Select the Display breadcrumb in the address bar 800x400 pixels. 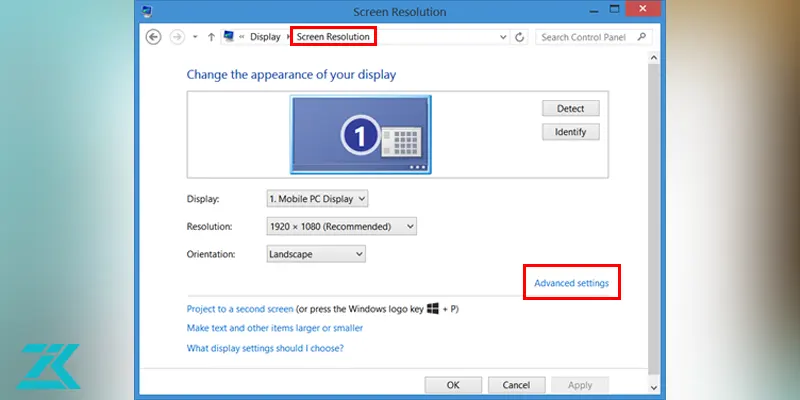pyautogui.click(x=265, y=37)
